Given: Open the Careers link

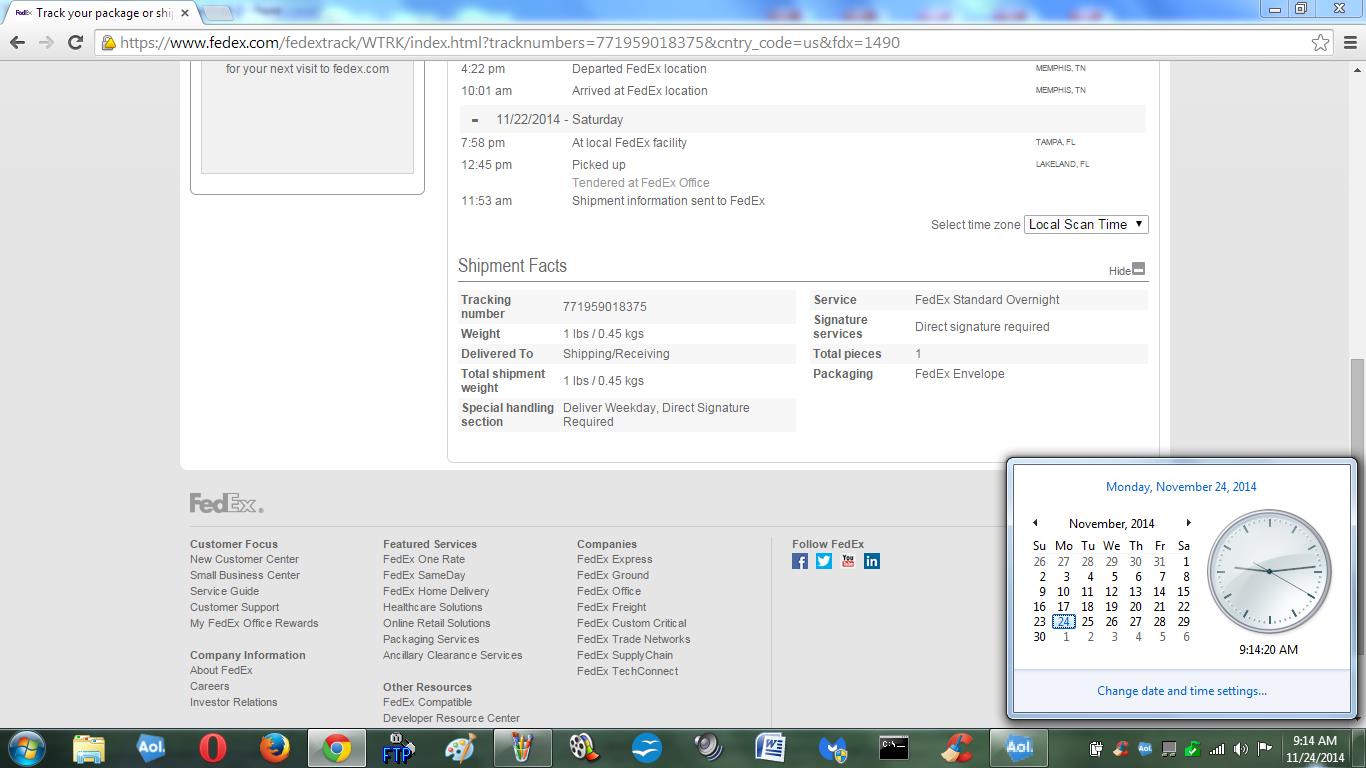Looking at the screenshot, I should [x=210, y=686].
